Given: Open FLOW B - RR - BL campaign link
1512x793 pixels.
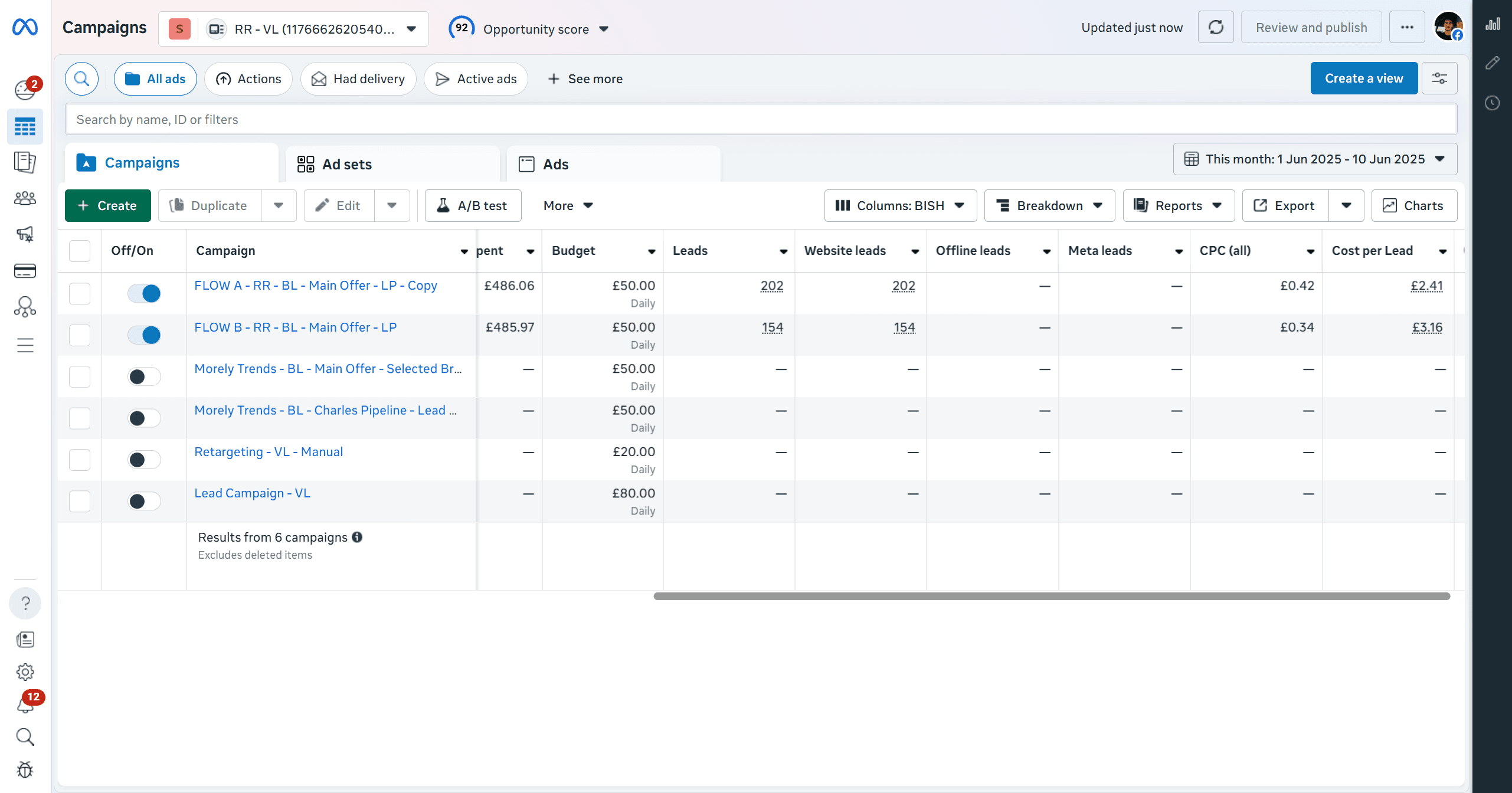Looking at the screenshot, I should coord(296,327).
